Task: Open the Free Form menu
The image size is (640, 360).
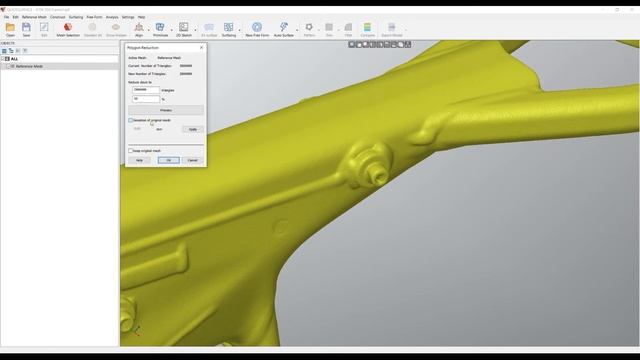Action: click(94, 17)
